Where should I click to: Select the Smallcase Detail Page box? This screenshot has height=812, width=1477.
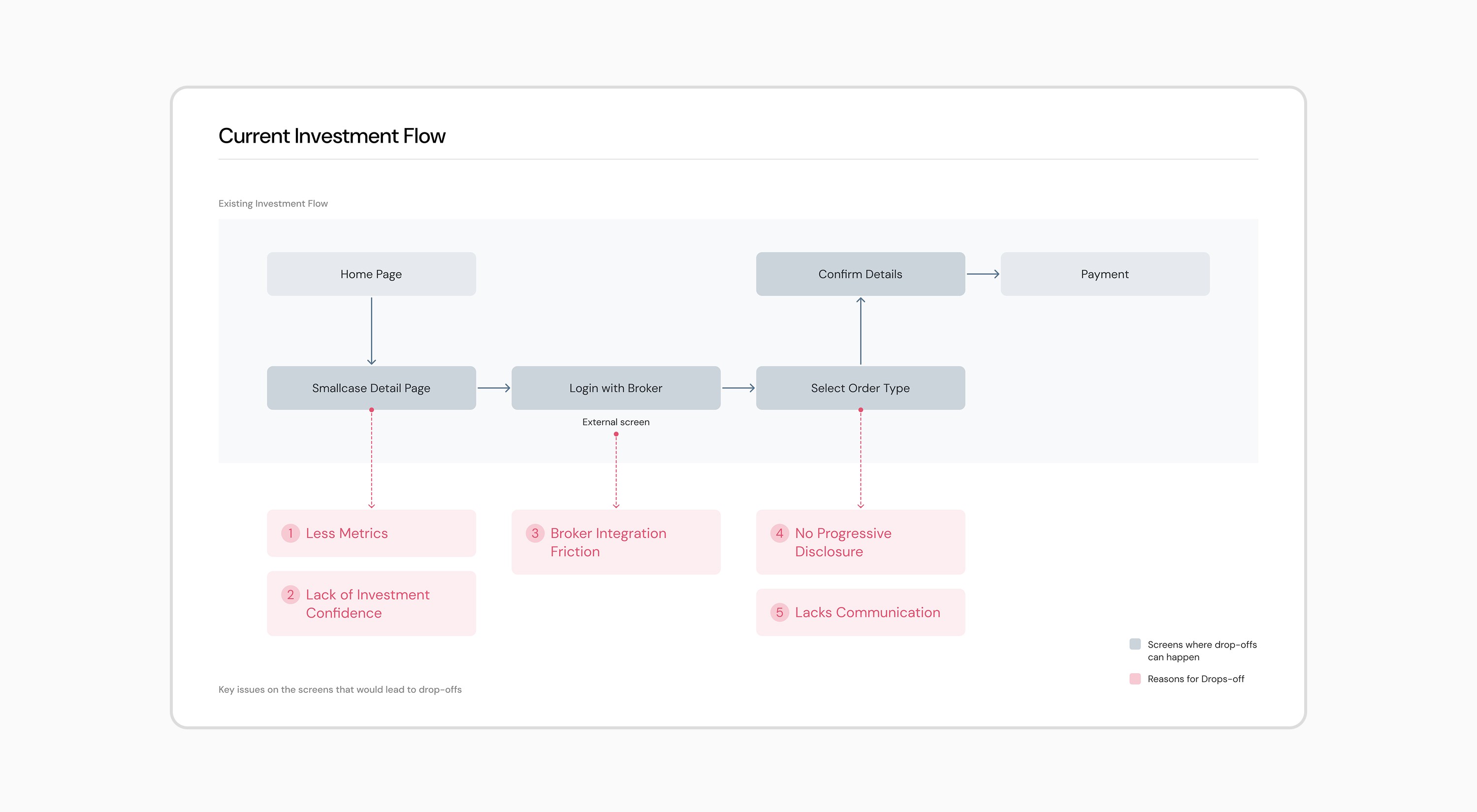[371, 388]
